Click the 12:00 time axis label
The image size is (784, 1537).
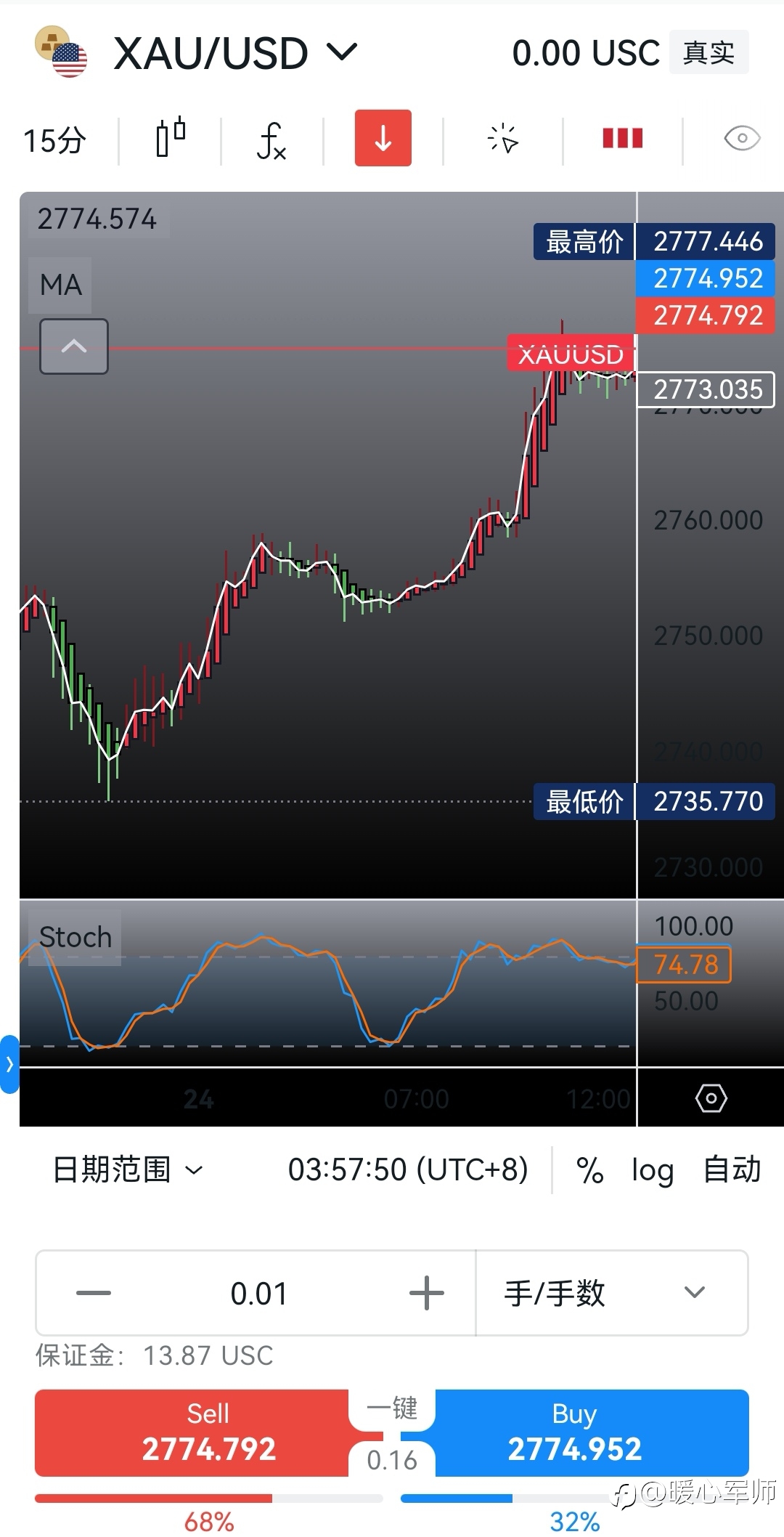(x=598, y=1099)
